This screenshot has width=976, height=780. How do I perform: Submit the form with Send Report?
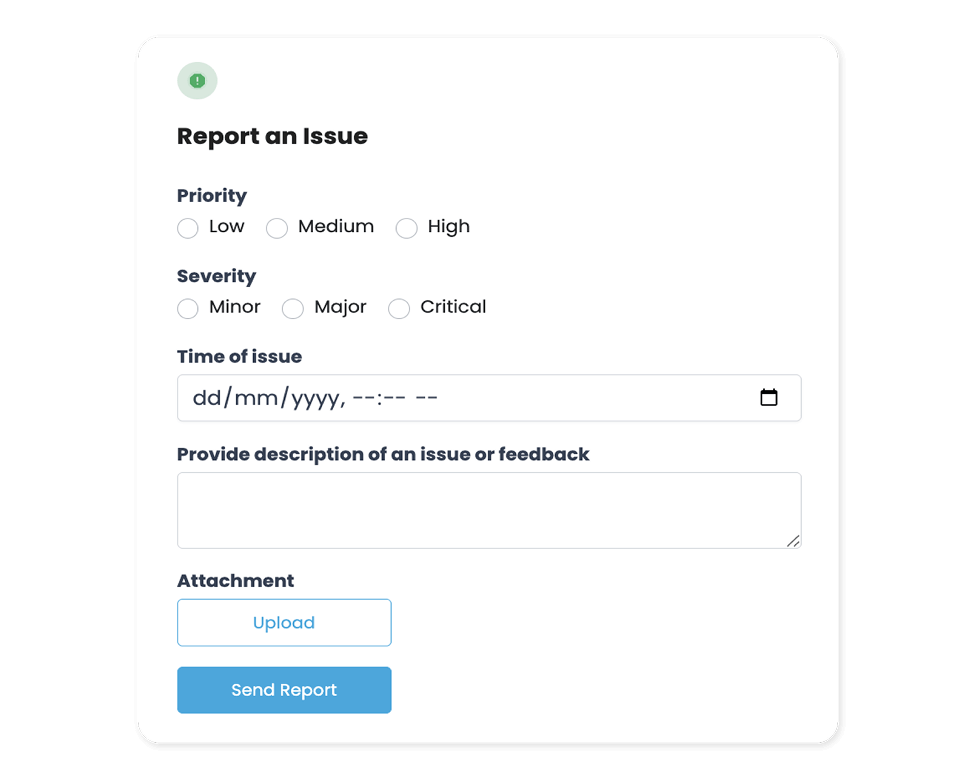point(284,690)
